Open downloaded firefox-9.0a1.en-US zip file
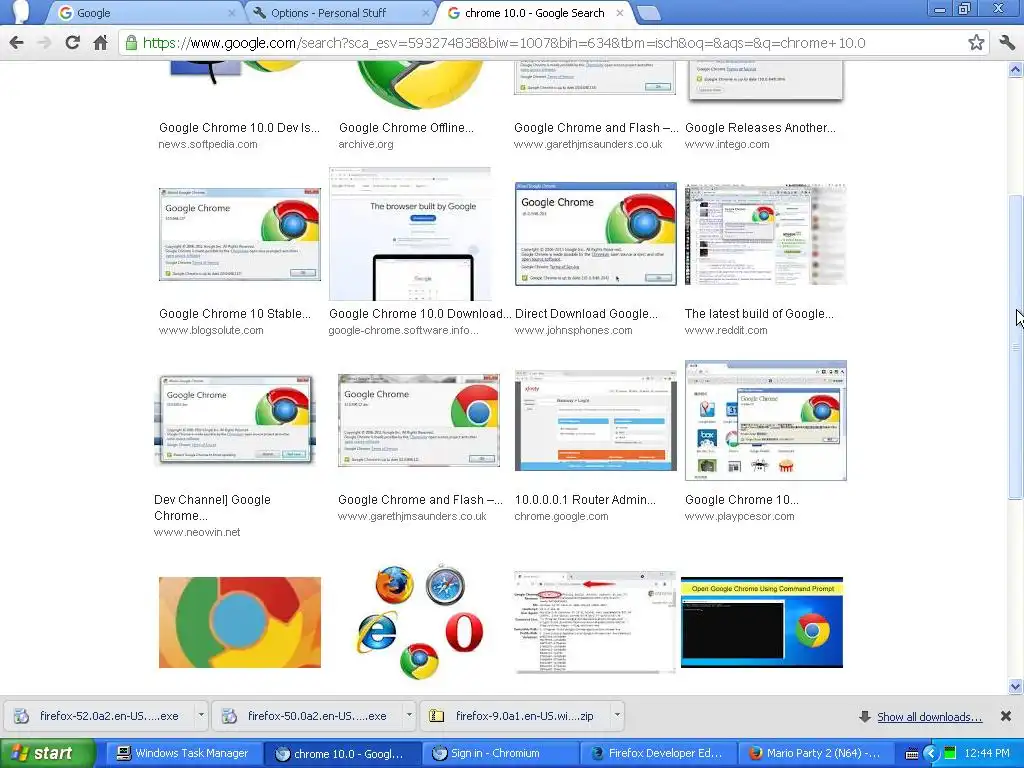The image size is (1024, 768). 515,716
